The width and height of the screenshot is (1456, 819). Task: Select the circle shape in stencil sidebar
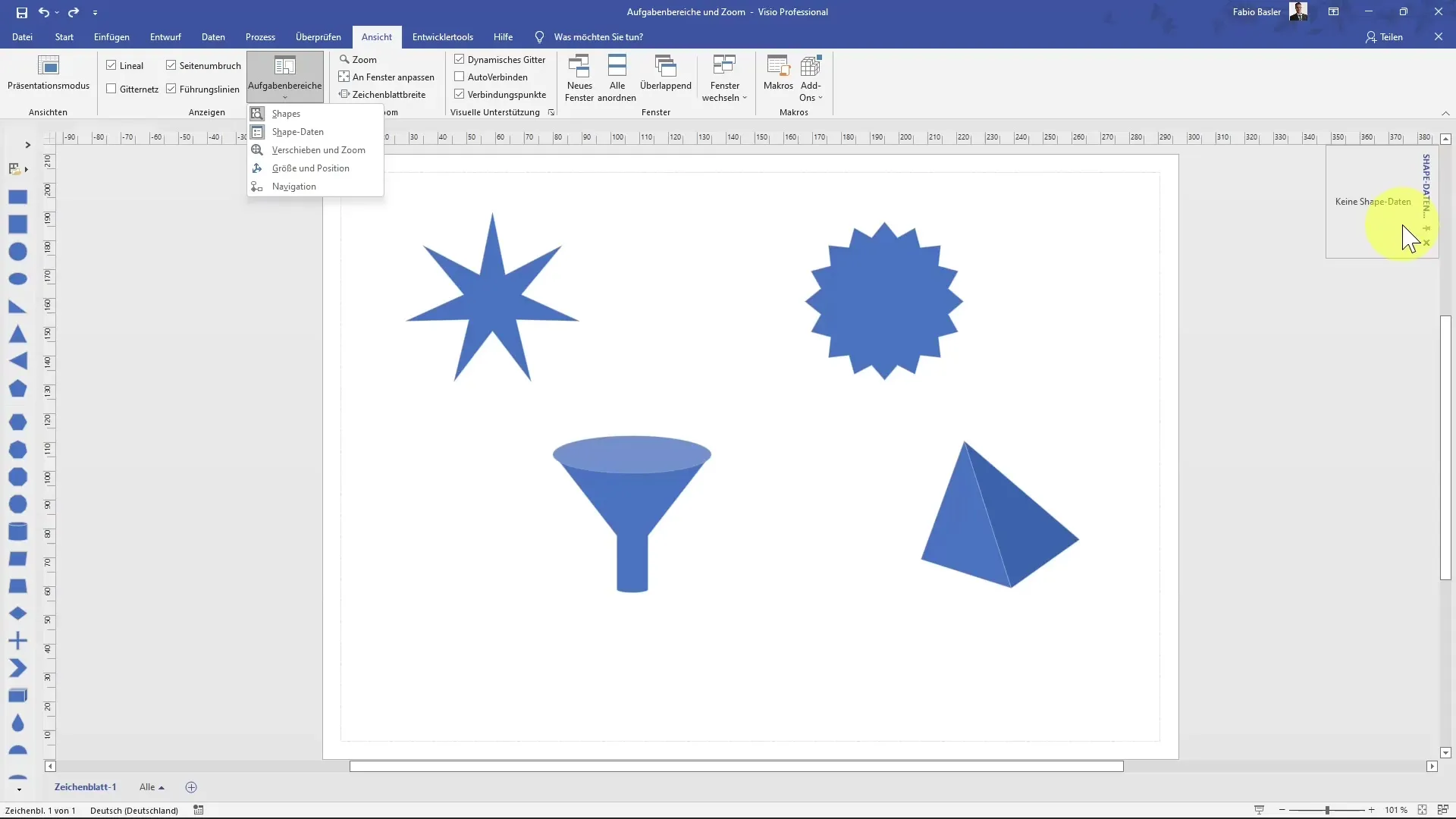point(17,252)
